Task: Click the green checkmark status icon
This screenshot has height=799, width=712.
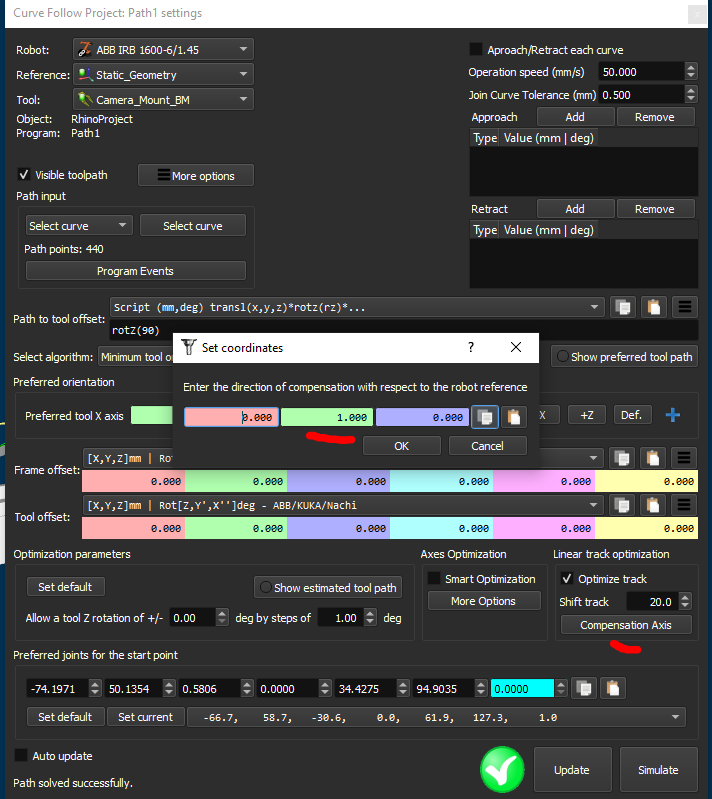Action: click(x=502, y=769)
